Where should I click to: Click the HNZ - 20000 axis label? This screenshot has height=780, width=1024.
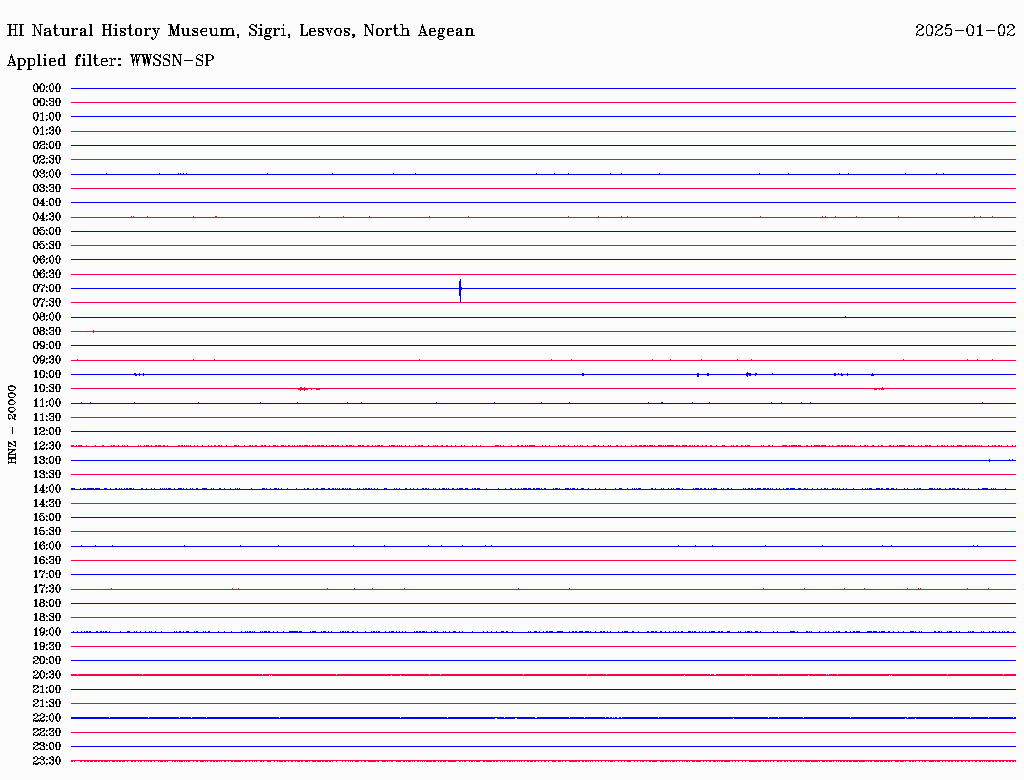click(12, 425)
